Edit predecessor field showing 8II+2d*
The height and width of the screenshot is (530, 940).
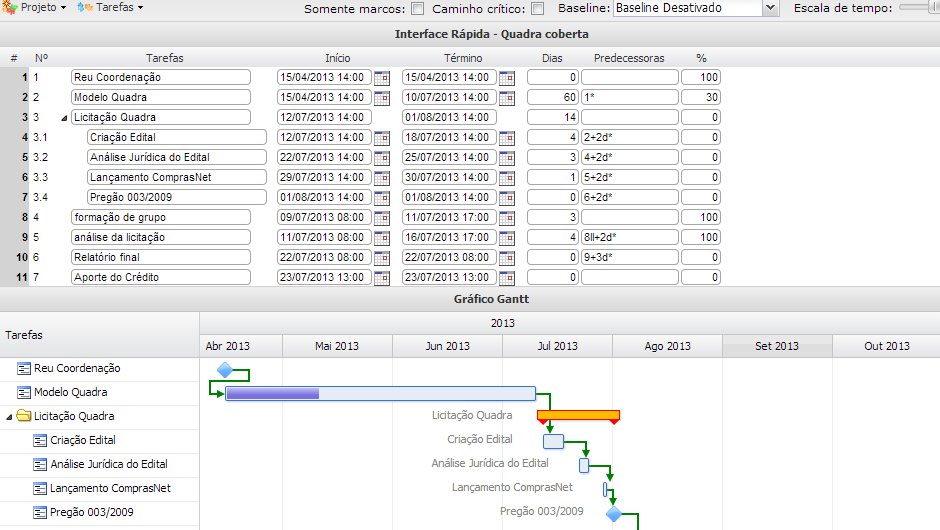pyautogui.click(x=629, y=237)
